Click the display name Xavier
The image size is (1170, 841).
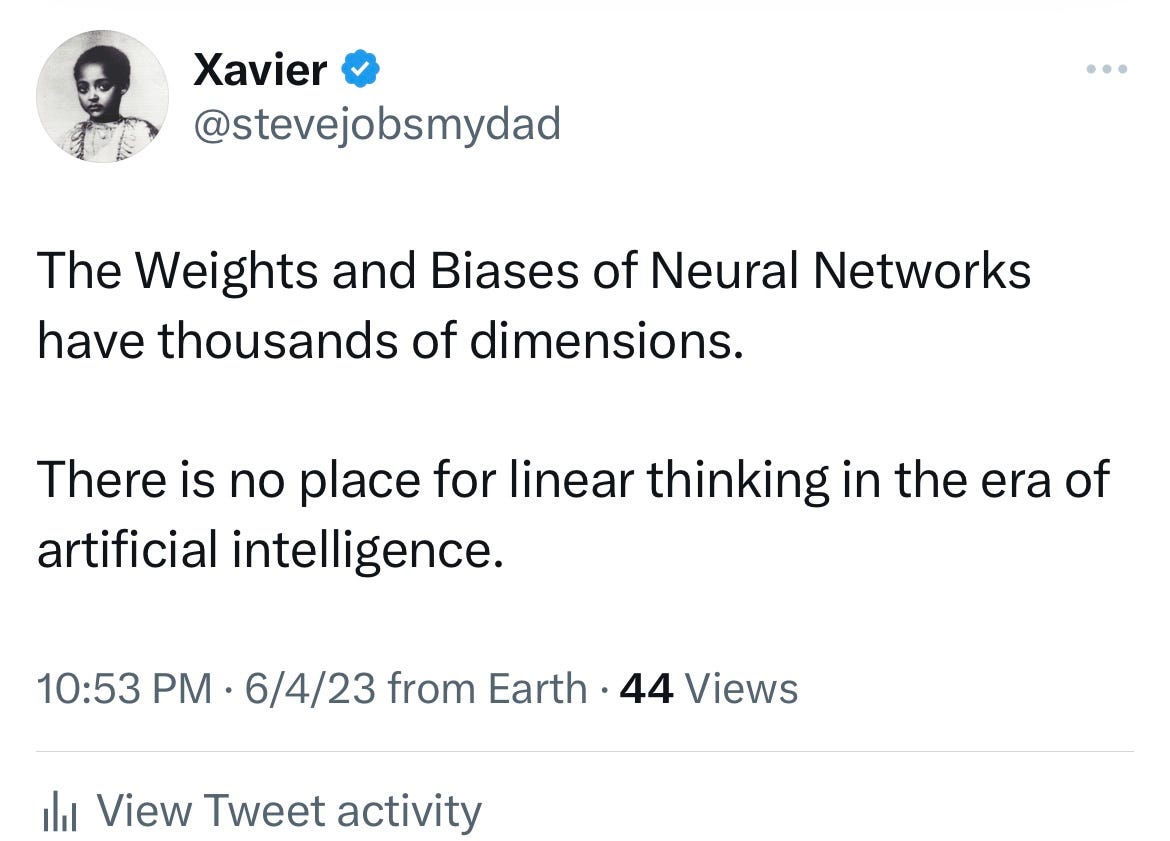tap(260, 69)
